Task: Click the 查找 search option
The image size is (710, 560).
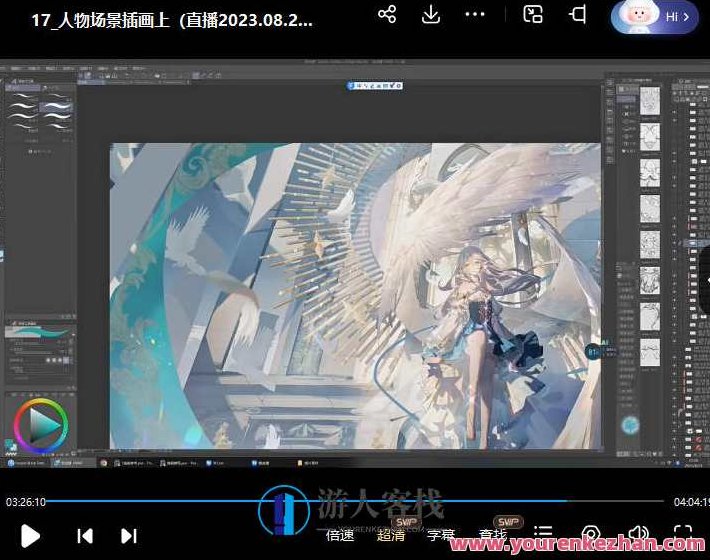Action: [x=493, y=535]
